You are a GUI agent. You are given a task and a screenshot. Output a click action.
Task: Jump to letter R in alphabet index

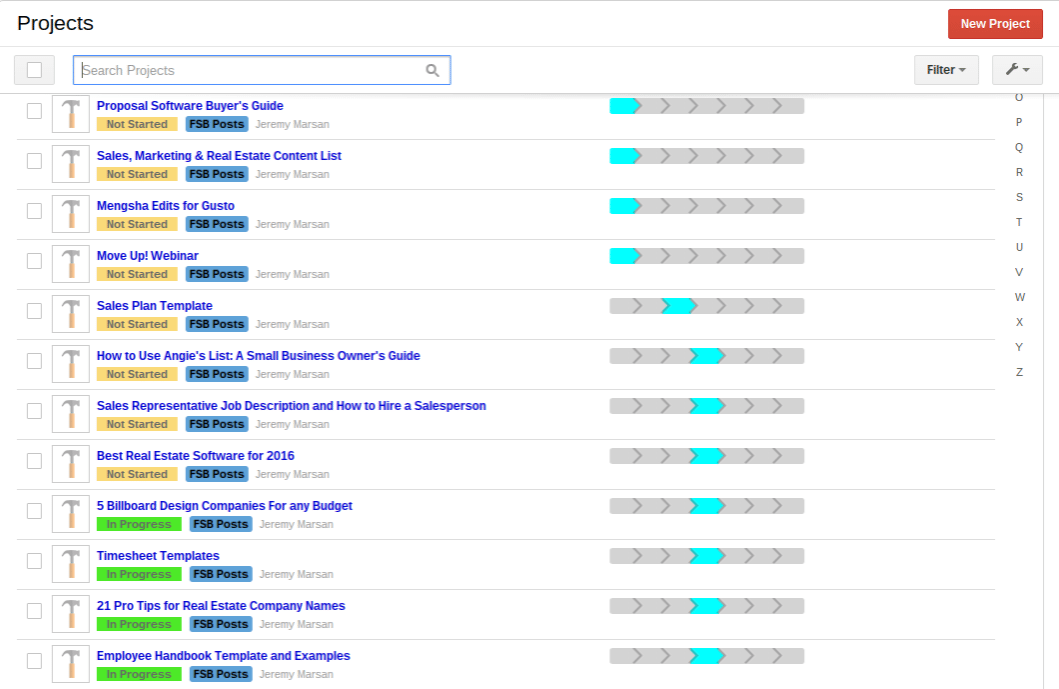(1018, 172)
